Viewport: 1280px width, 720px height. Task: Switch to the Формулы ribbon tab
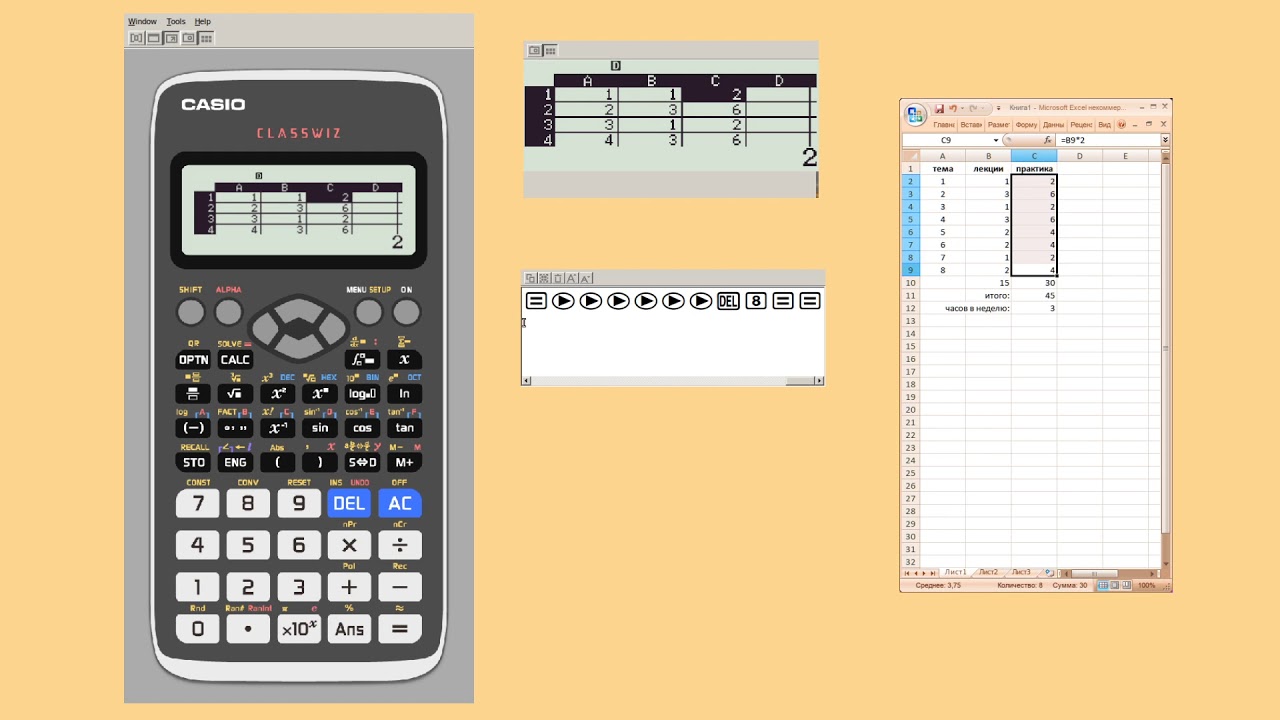pyautogui.click(x=1026, y=125)
